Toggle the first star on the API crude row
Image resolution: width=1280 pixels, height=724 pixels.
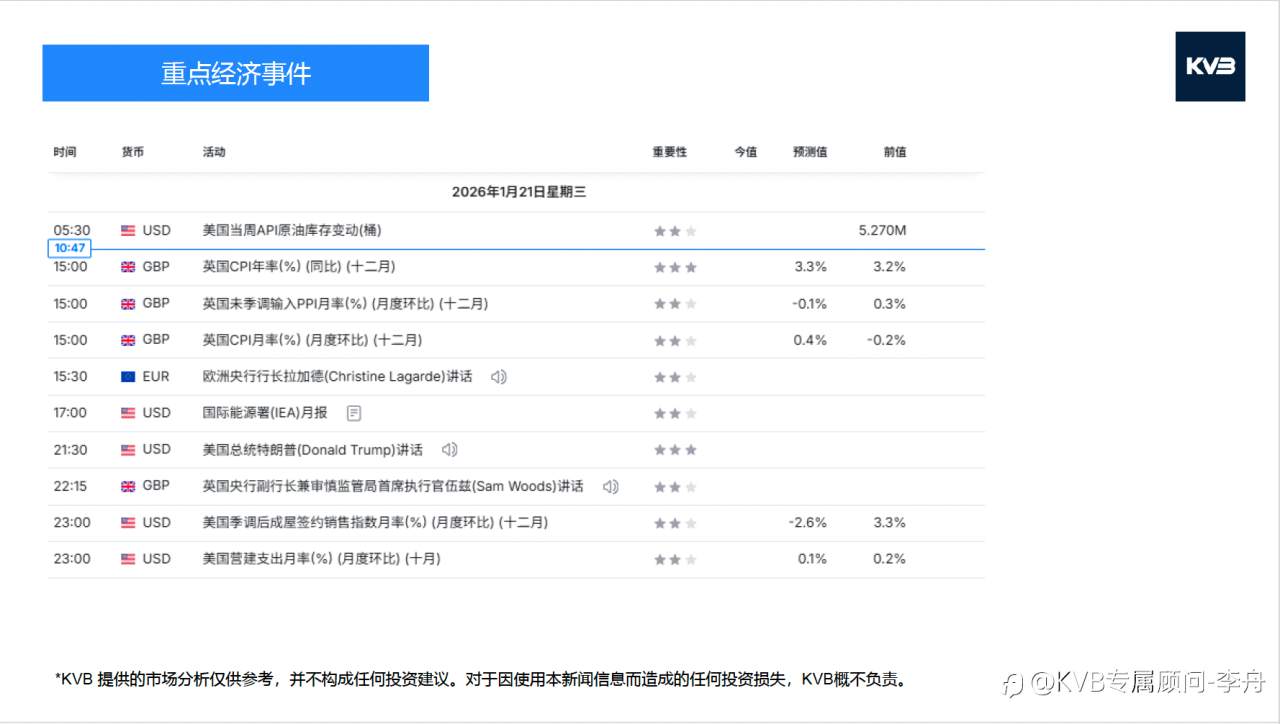click(659, 231)
